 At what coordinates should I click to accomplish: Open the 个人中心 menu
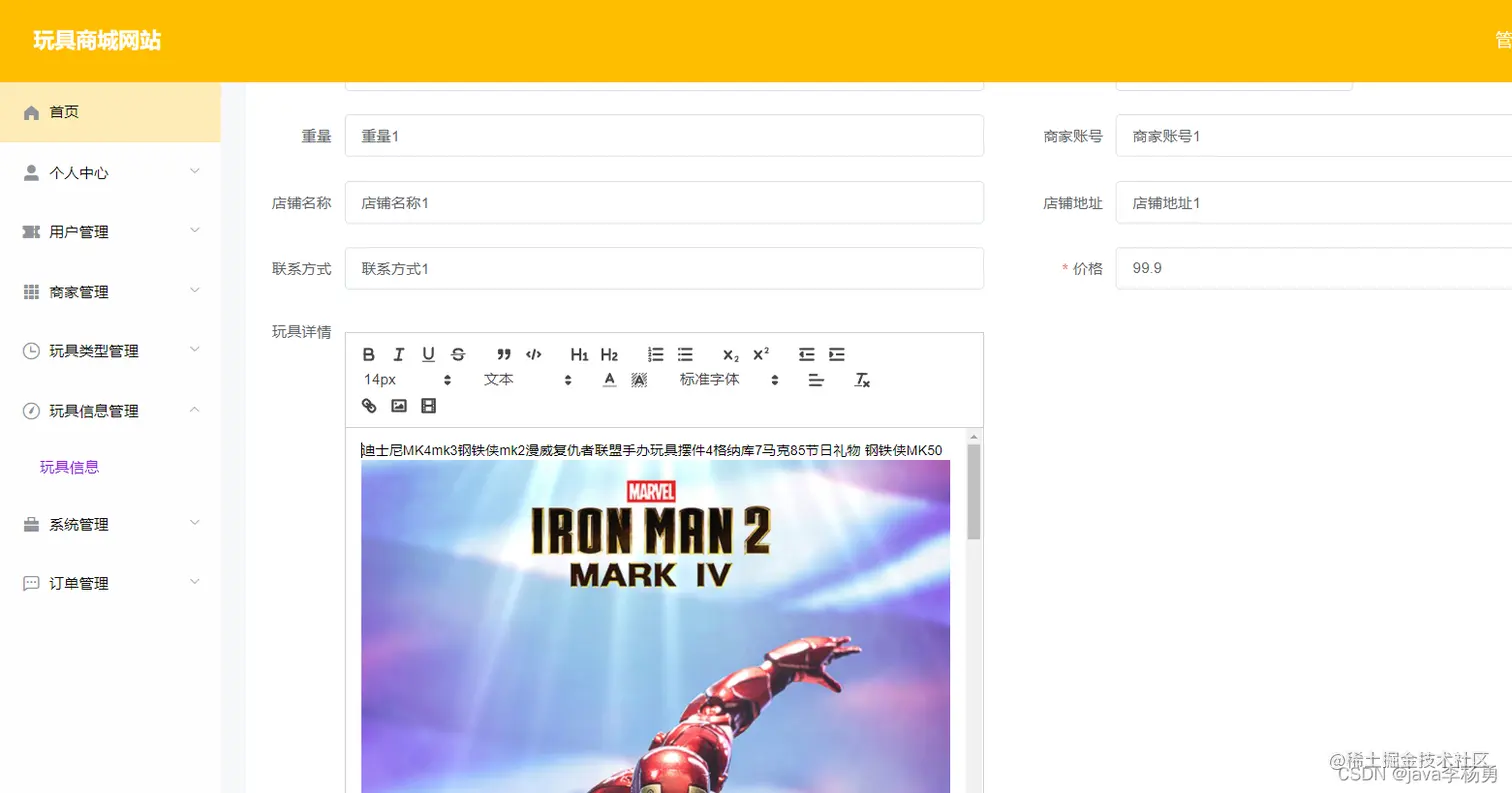[x=110, y=172]
